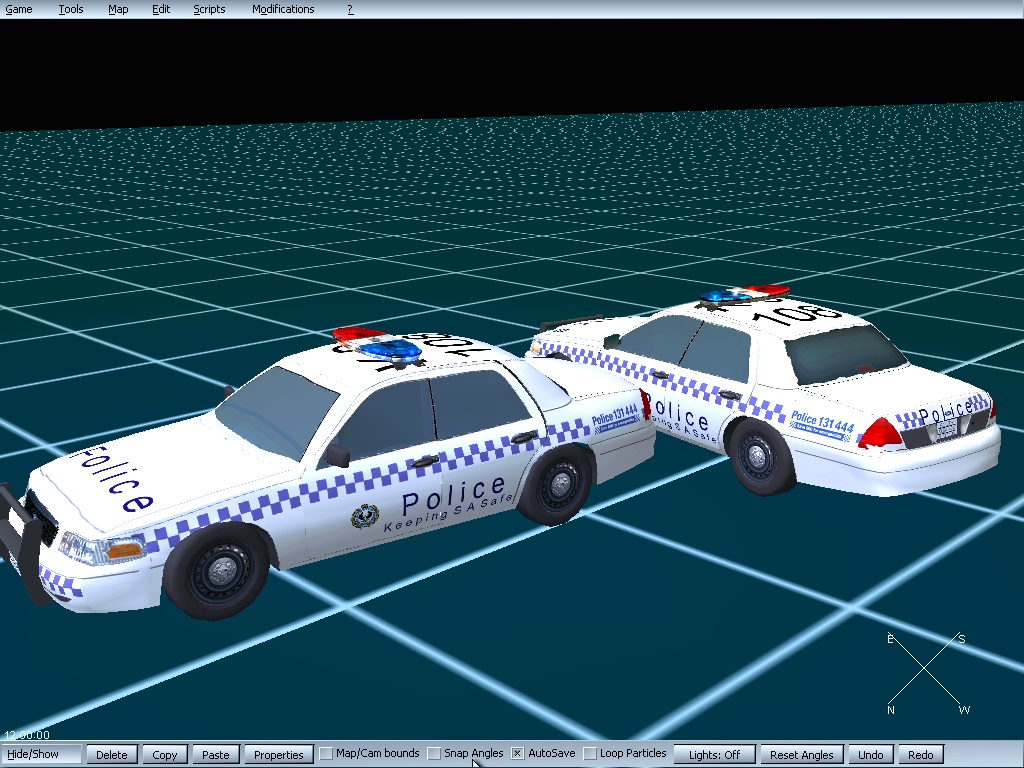The height and width of the screenshot is (768, 1024).
Task: Enable Map/Cam bounds checkbox
Action: 327,754
